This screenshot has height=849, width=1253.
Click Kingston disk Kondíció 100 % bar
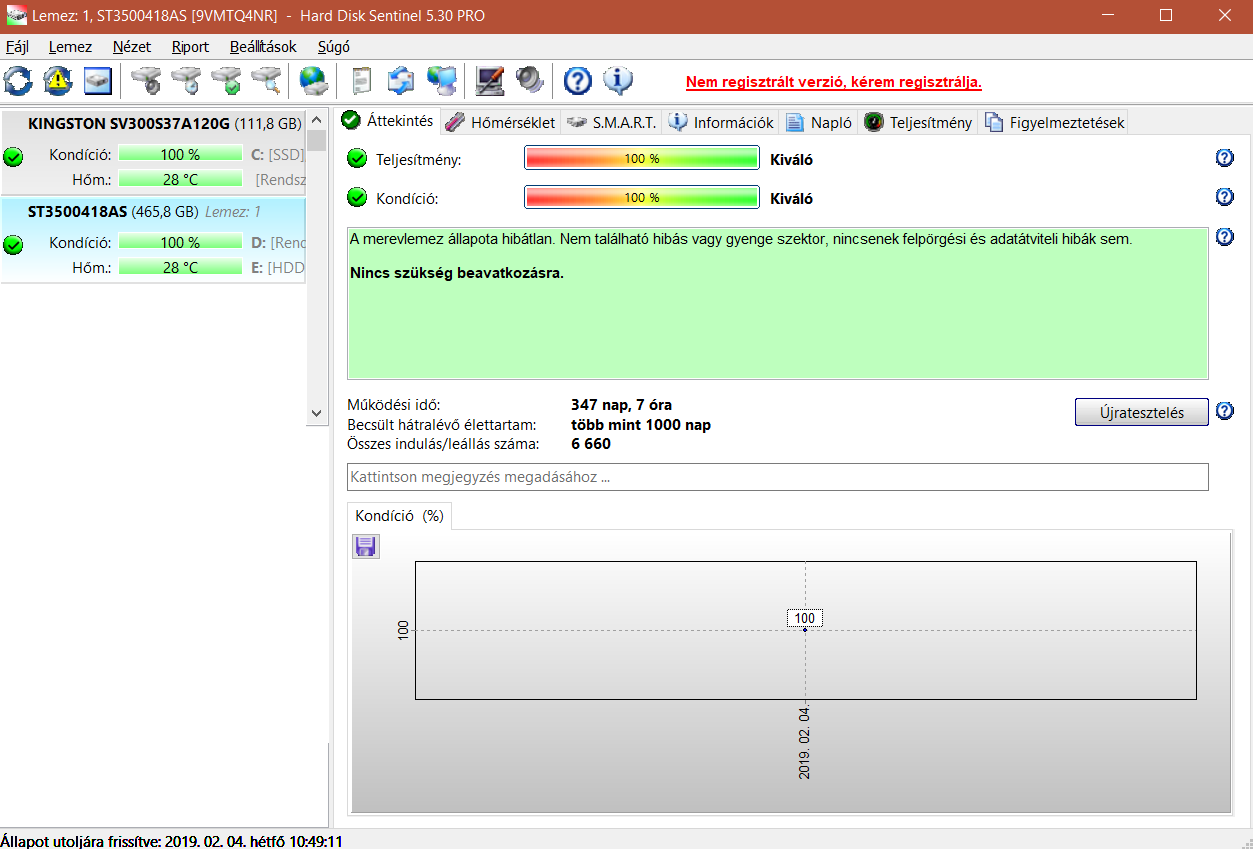(x=180, y=154)
